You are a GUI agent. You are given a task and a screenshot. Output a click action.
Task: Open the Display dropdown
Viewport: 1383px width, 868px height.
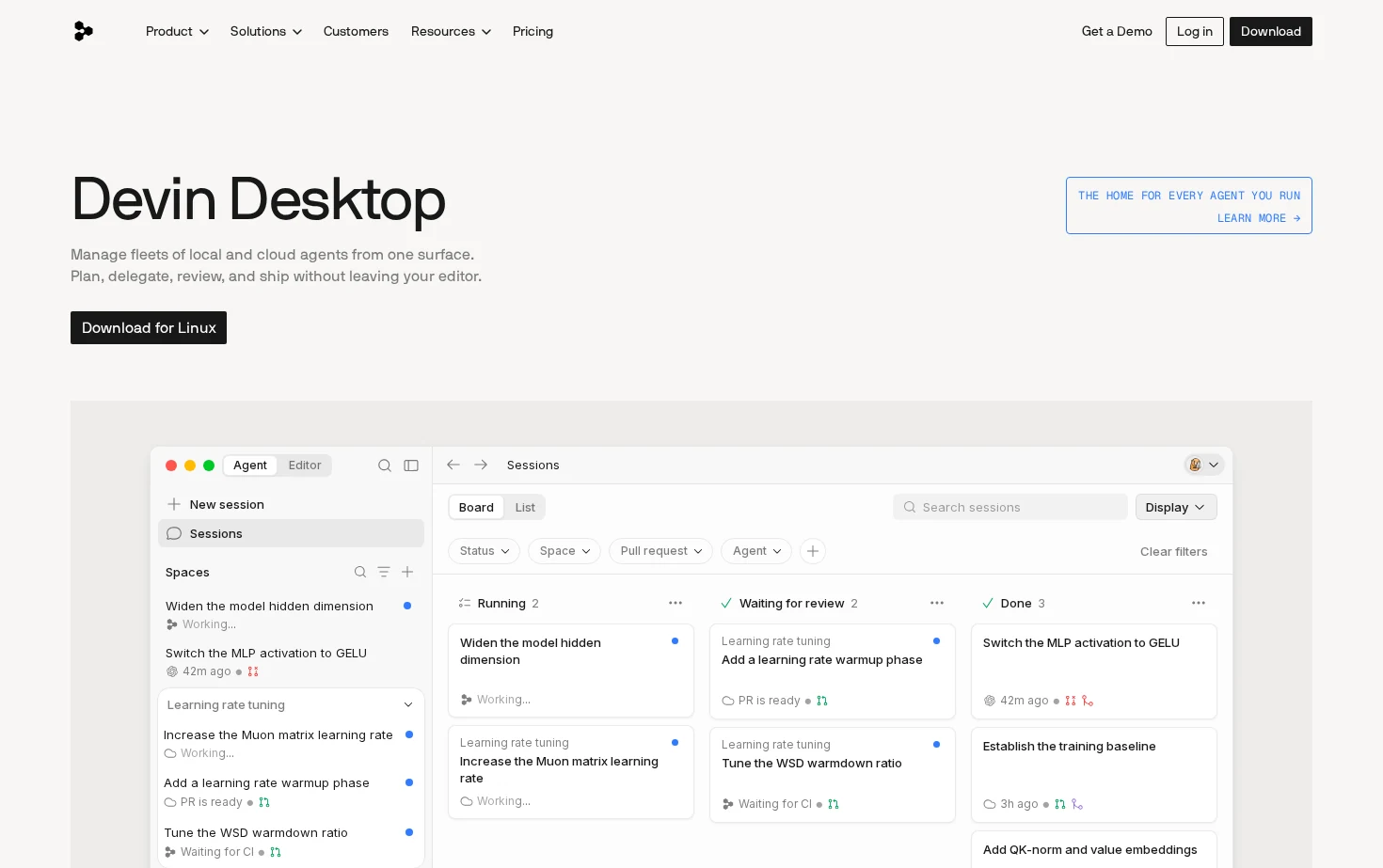[1176, 507]
